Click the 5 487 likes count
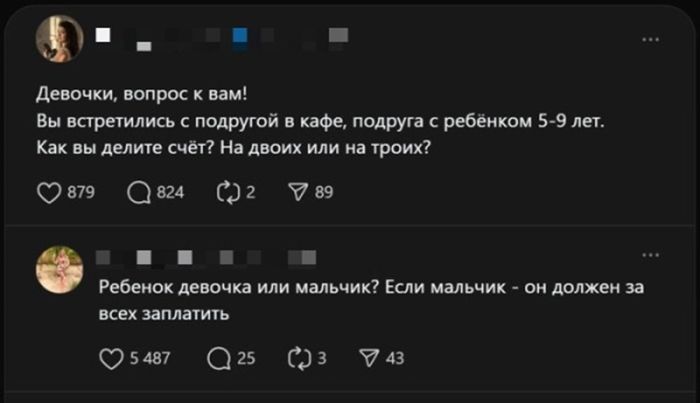 149,359
